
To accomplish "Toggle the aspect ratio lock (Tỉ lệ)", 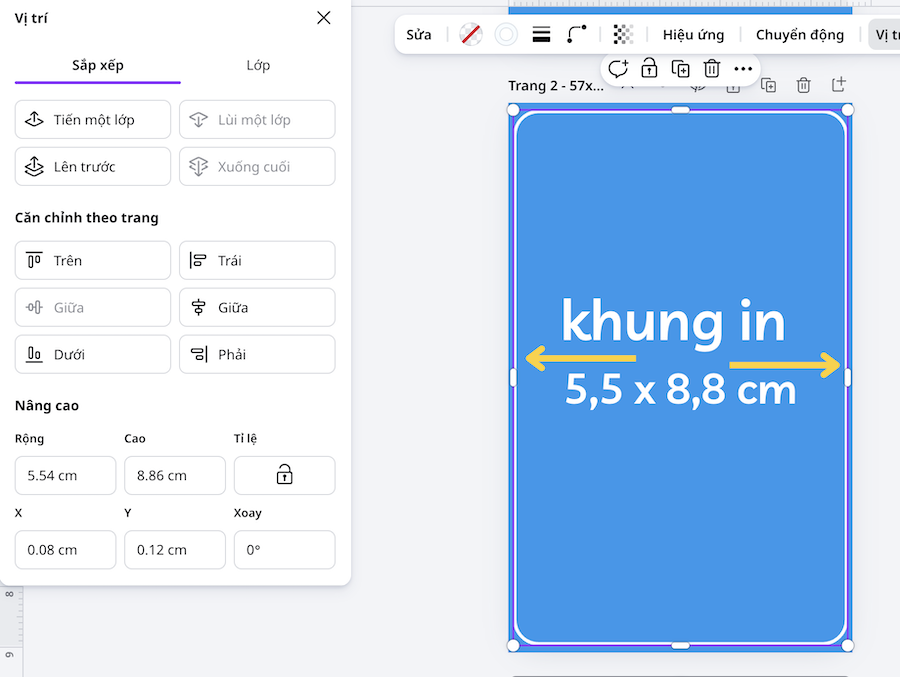I will pyautogui.click(x=284, y=475).
